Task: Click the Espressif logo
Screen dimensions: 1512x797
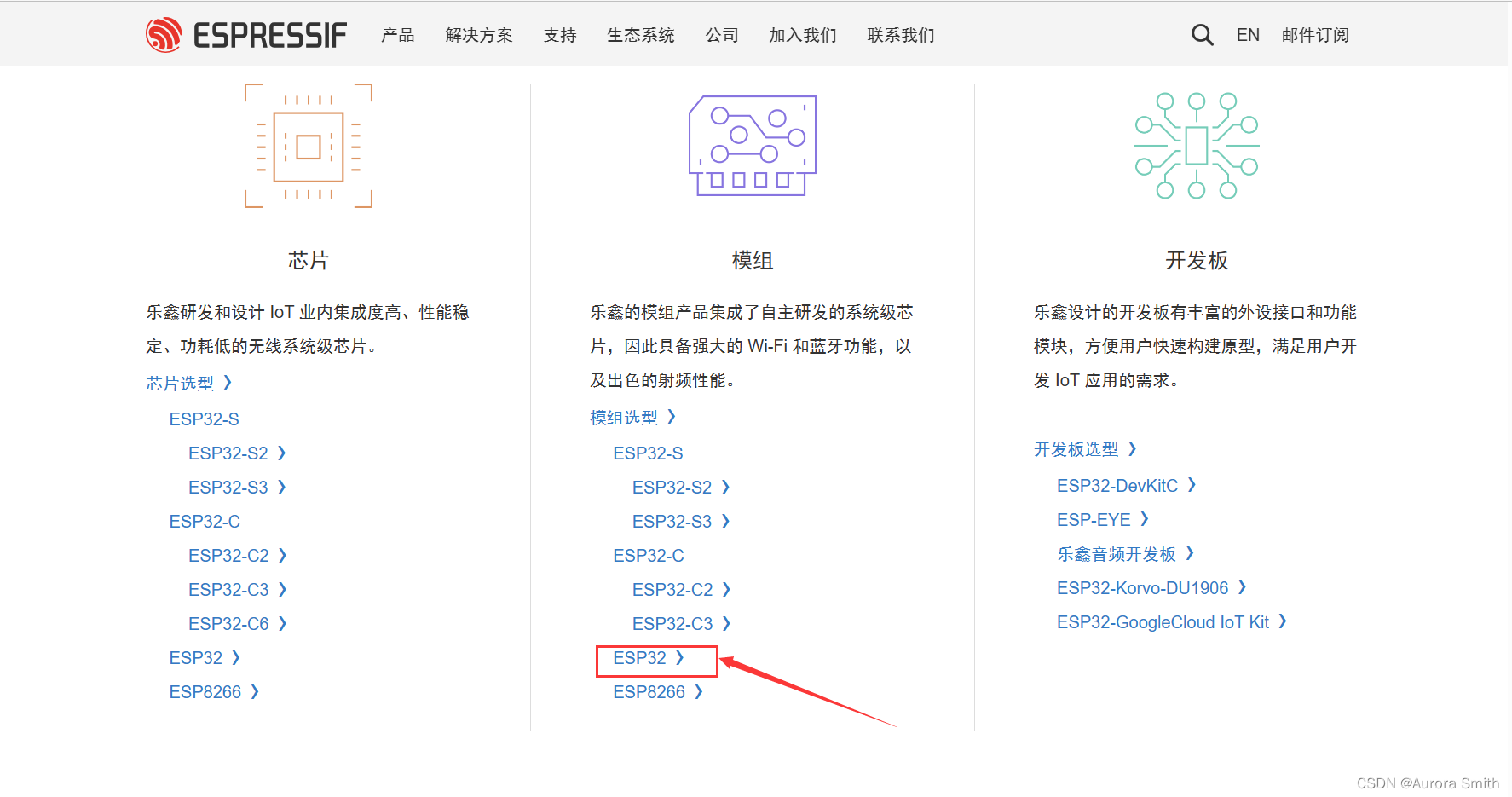Action: [x=246, y=35]
